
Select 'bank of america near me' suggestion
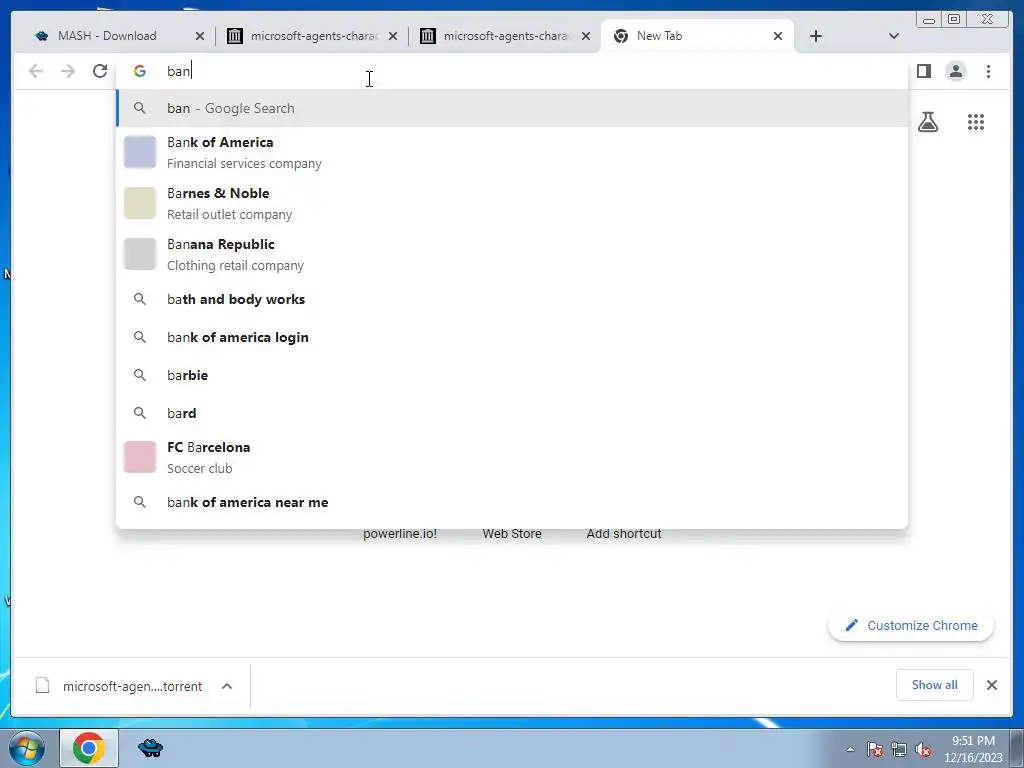[512, 502]
